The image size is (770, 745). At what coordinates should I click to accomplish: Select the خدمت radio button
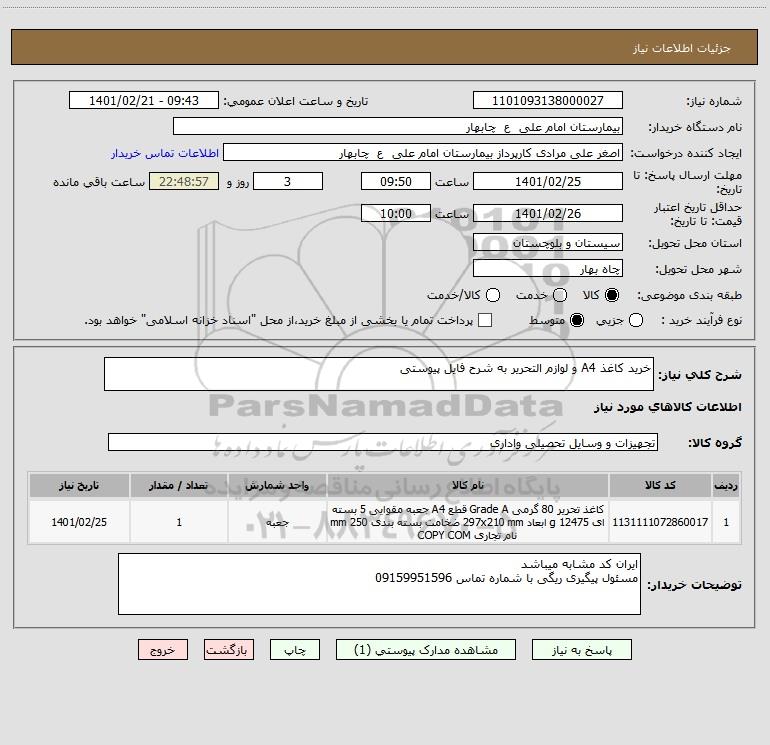pos(560,295)
